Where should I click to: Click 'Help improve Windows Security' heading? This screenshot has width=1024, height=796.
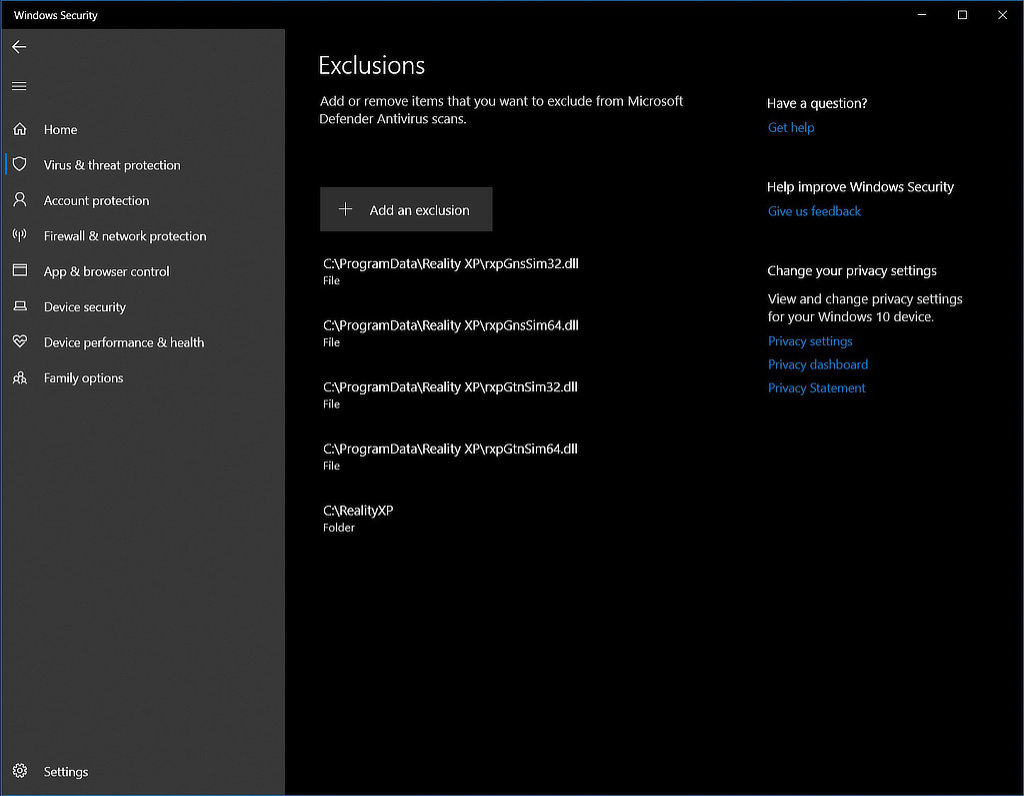click(860, 187)
